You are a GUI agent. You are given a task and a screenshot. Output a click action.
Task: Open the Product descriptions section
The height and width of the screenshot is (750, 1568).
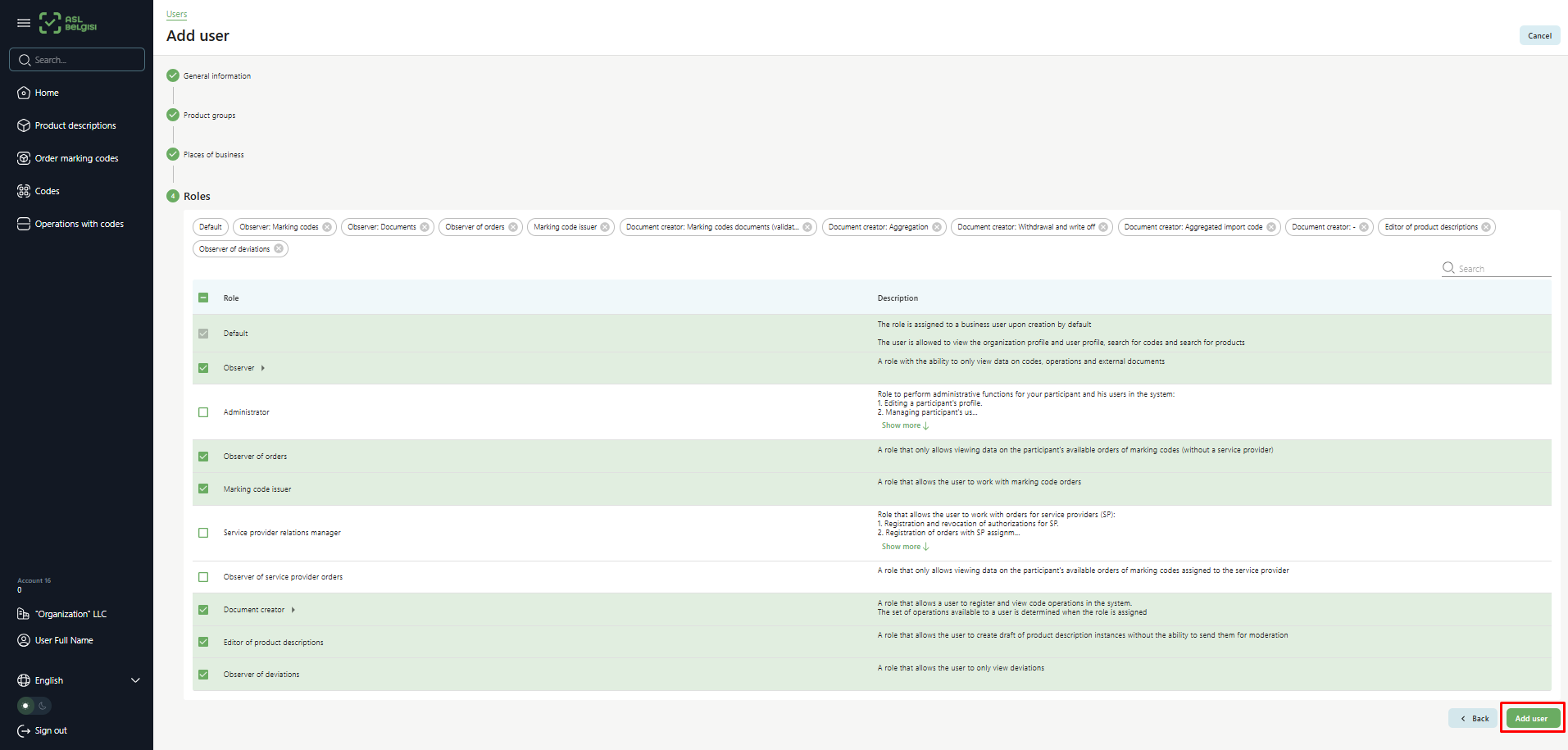75,125
